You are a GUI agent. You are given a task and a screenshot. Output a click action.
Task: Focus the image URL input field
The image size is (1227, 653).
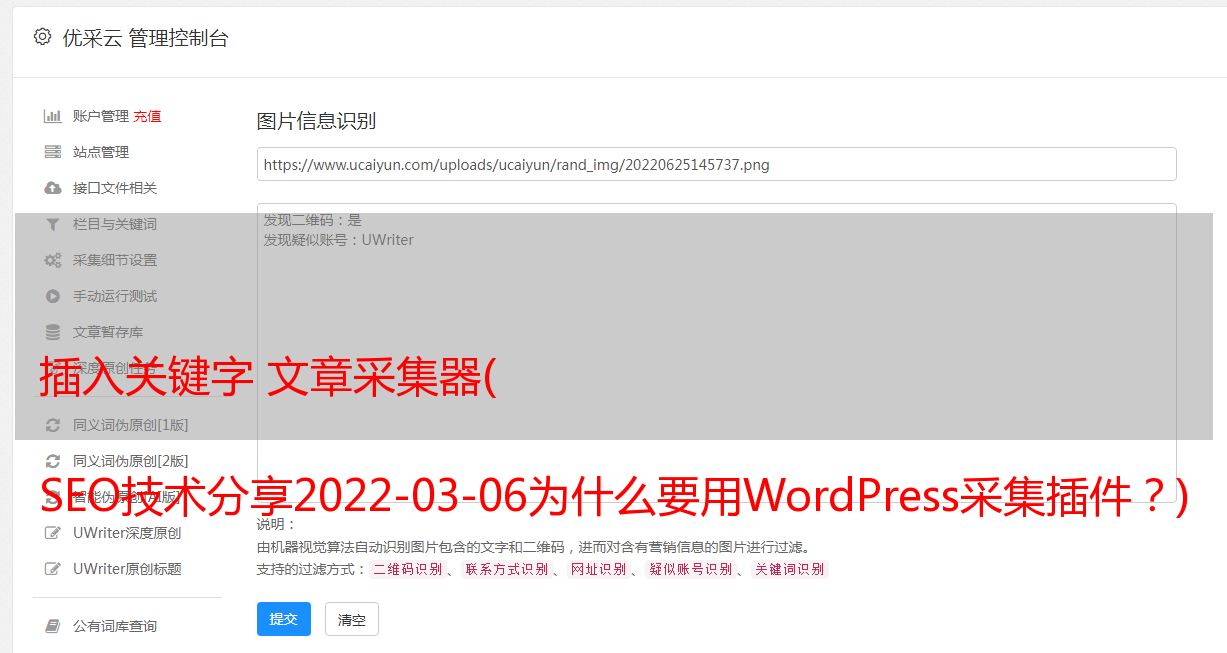click(x=716, y=164)
